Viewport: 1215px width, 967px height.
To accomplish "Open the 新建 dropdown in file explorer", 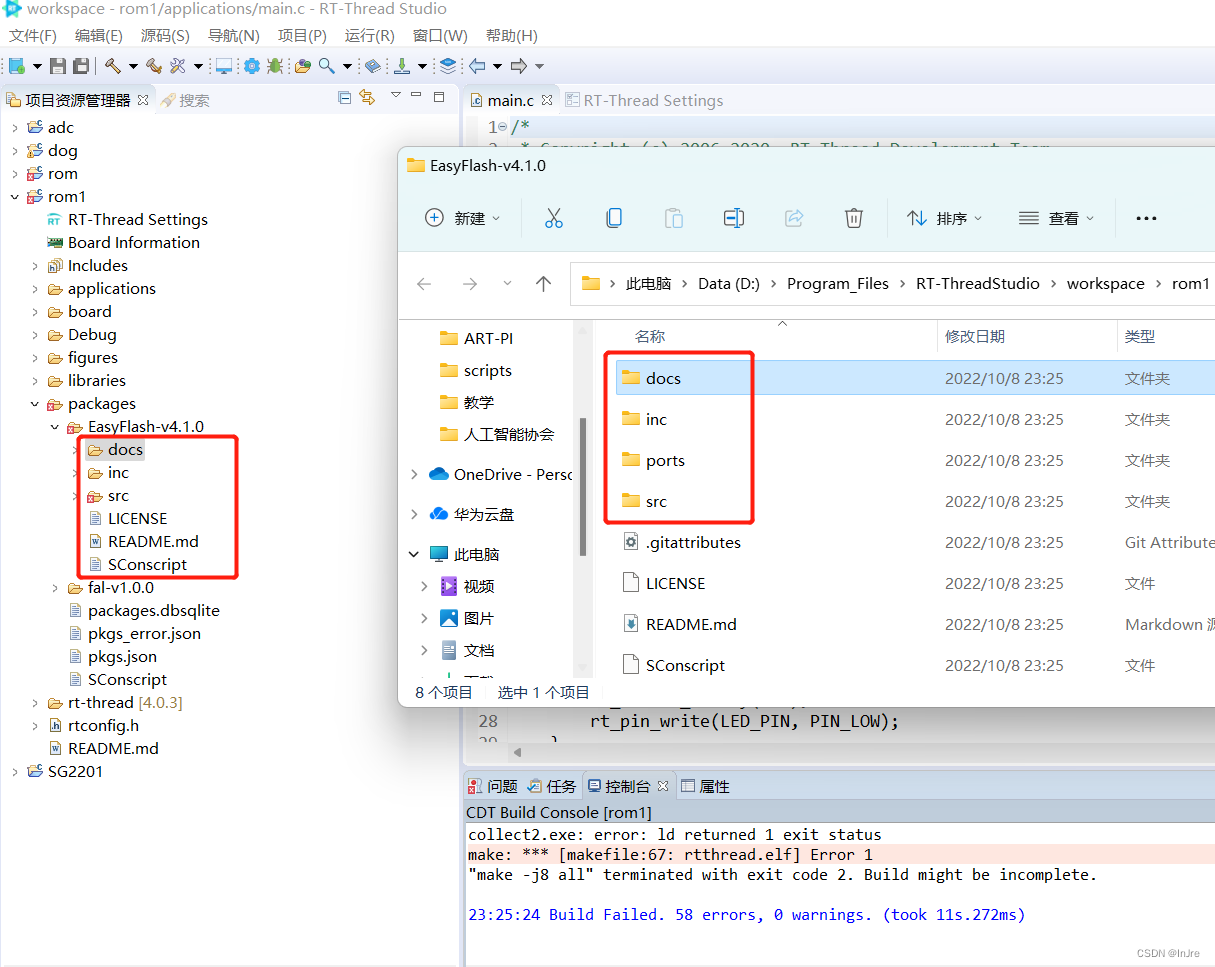I will pyautogui.click(x=463, y=218).
